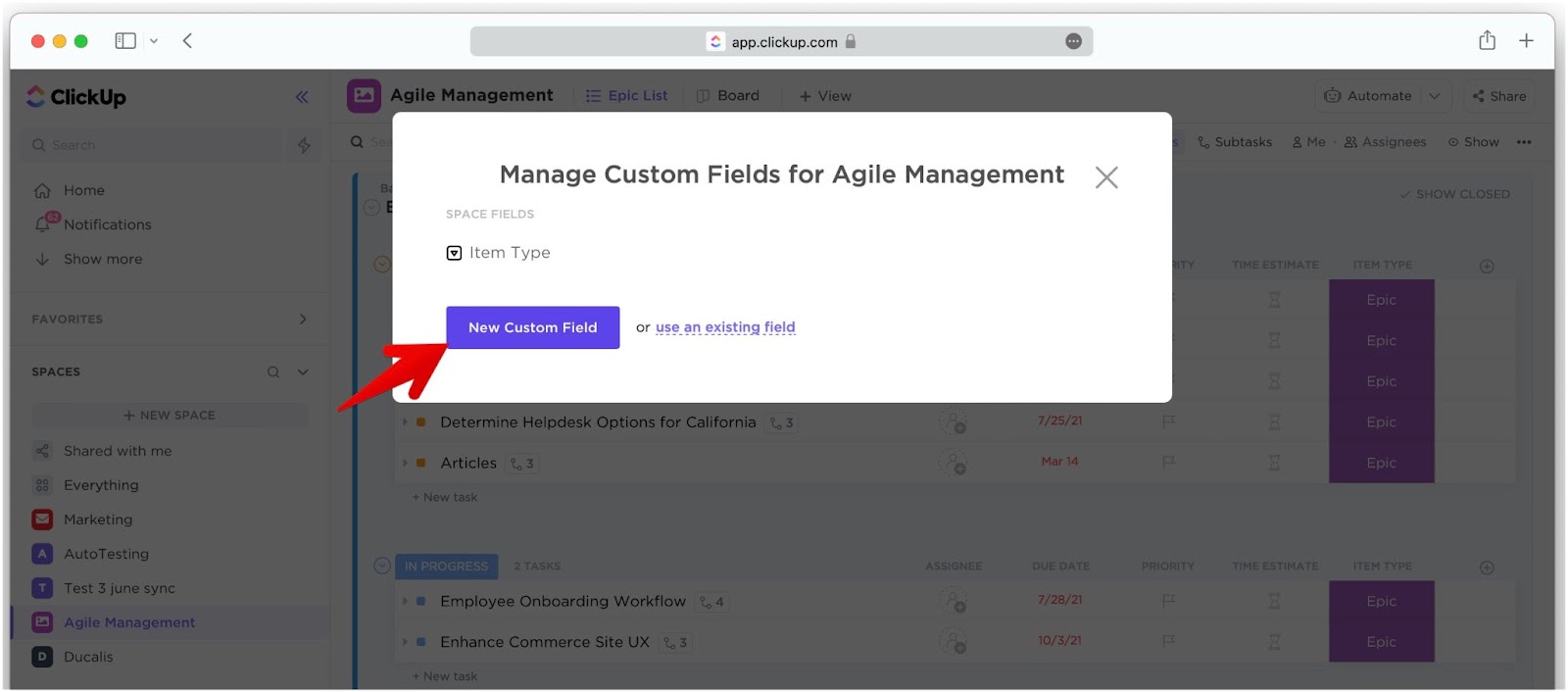
Task: Click the New Custom Field button
Action: point(532,327)
